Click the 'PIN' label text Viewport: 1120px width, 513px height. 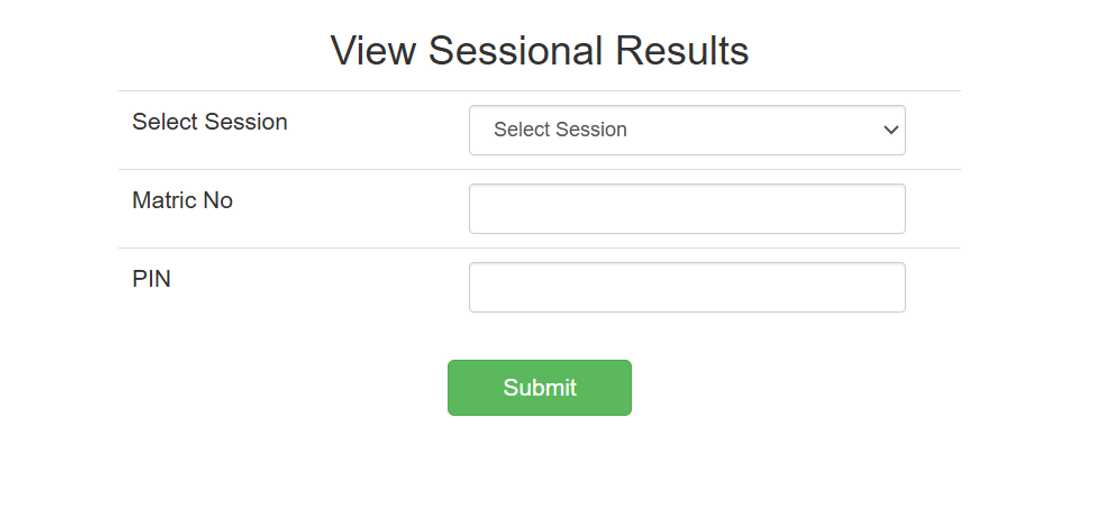click(x=152, y=279)
